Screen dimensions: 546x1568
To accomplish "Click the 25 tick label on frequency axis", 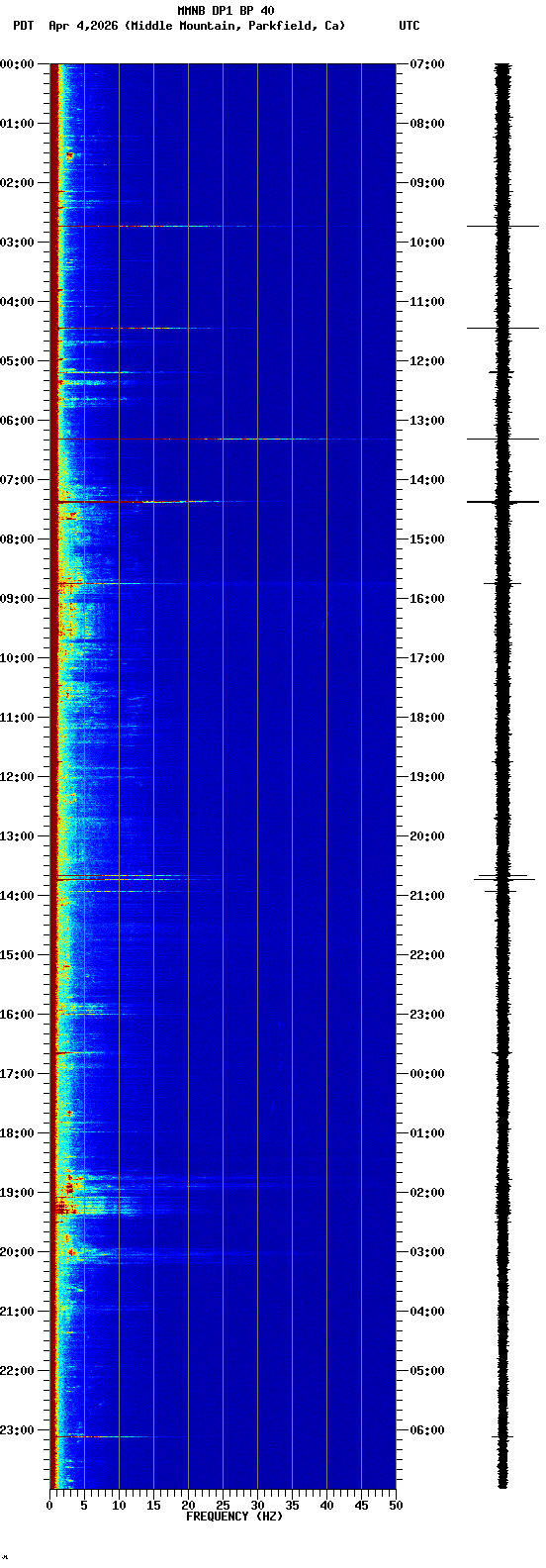I will tap(223, 1506).
